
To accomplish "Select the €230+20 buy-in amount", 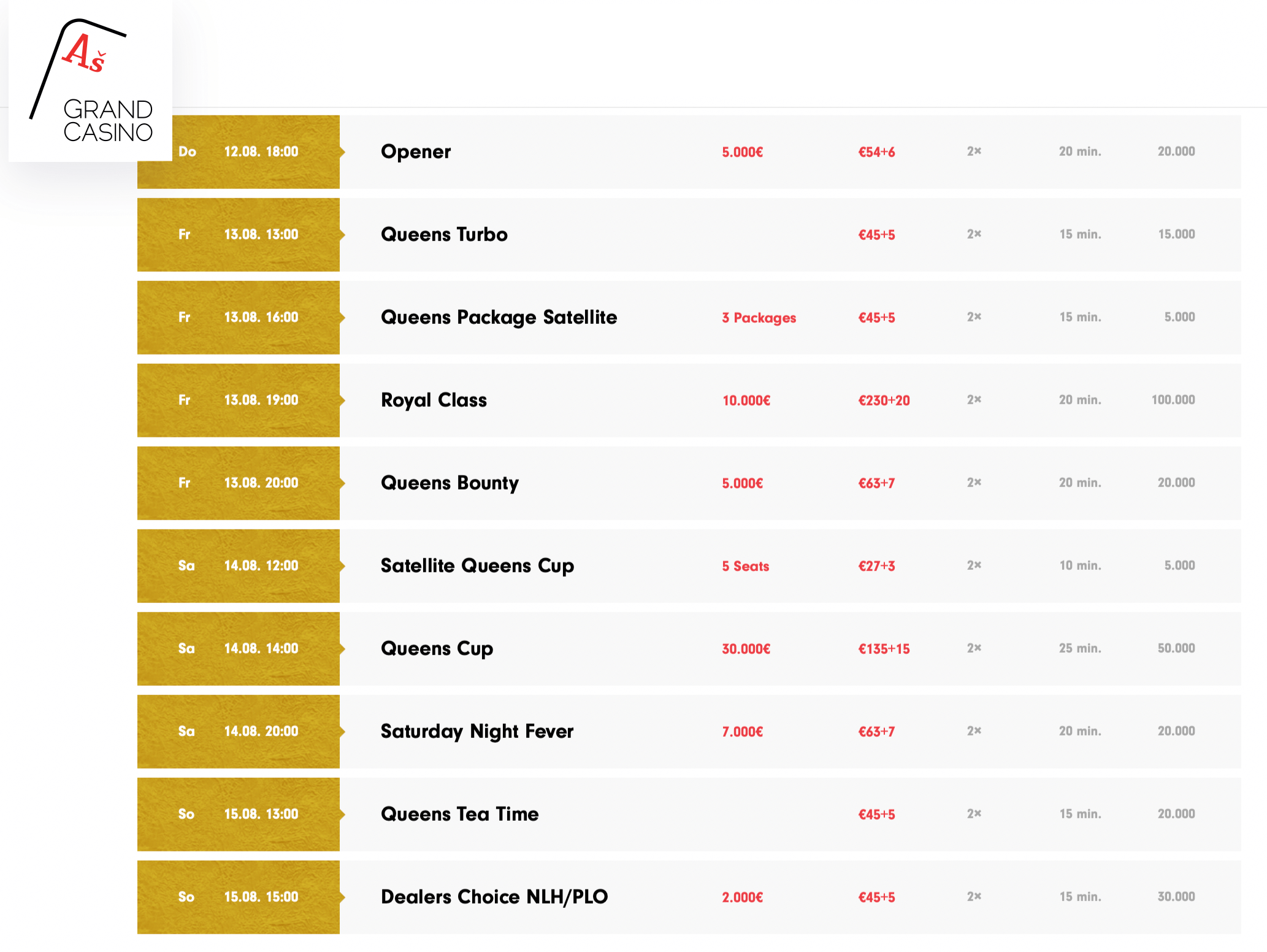I will click(884, 401).
